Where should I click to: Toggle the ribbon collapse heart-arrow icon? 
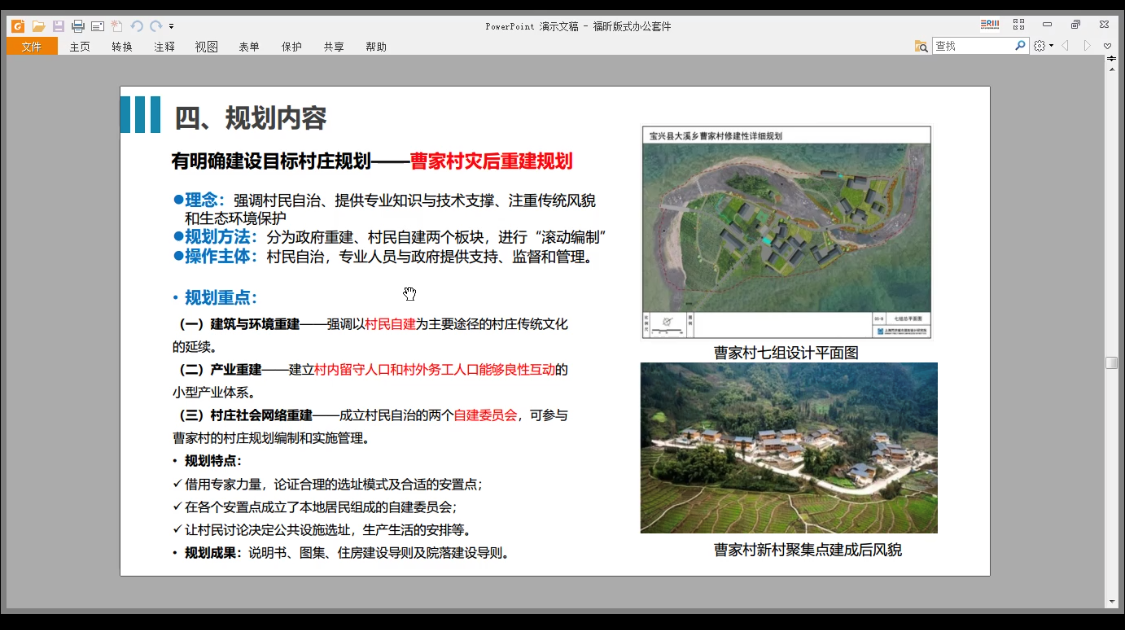[x=1107, y=46]
